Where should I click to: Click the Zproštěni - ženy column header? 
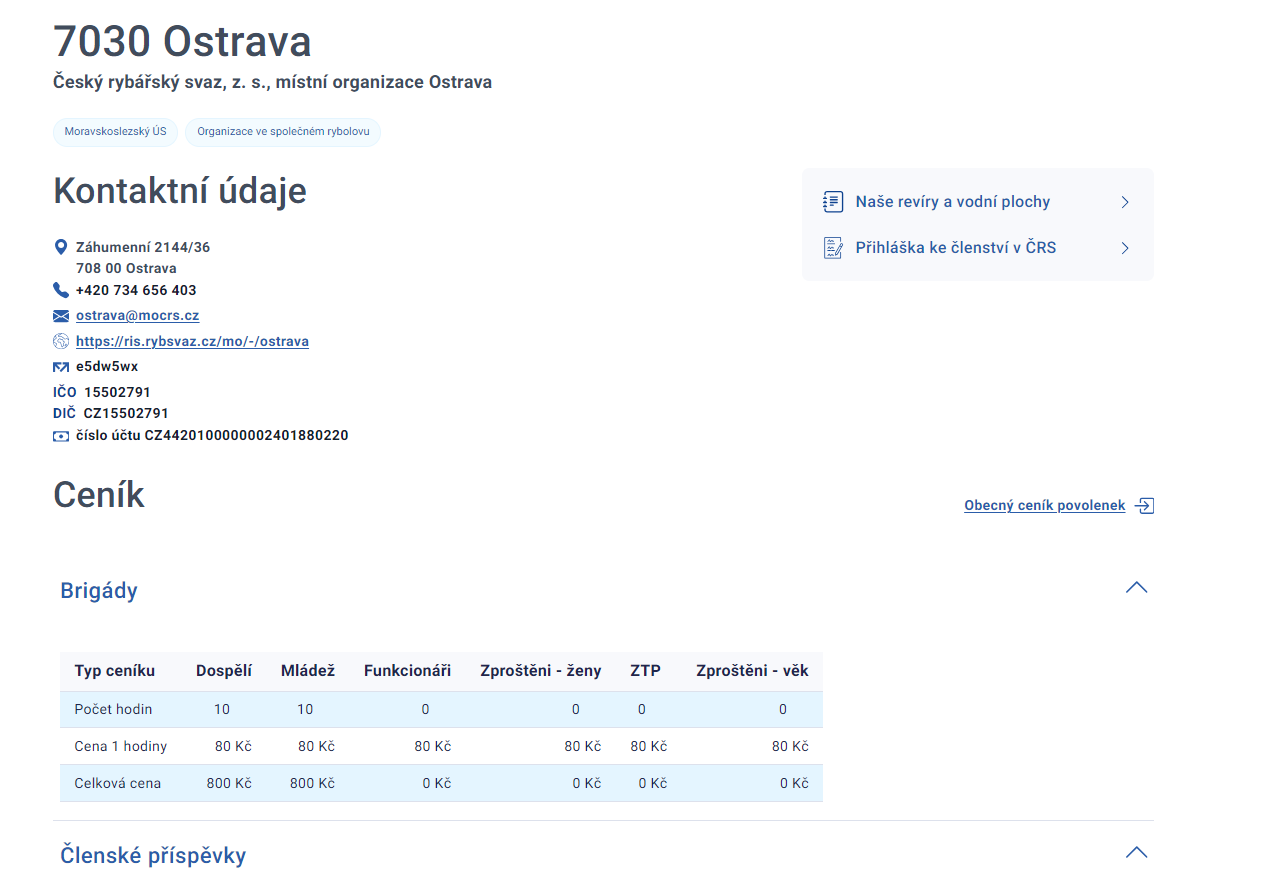click(541, 671)
